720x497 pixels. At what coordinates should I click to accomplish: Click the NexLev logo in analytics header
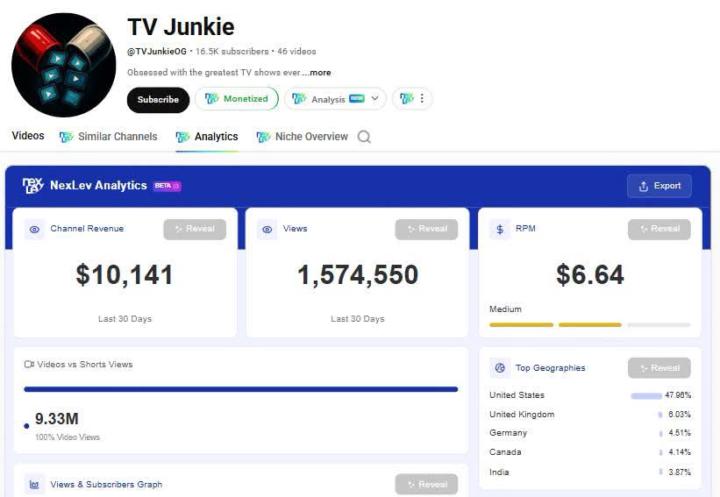(x=33, y=186)
